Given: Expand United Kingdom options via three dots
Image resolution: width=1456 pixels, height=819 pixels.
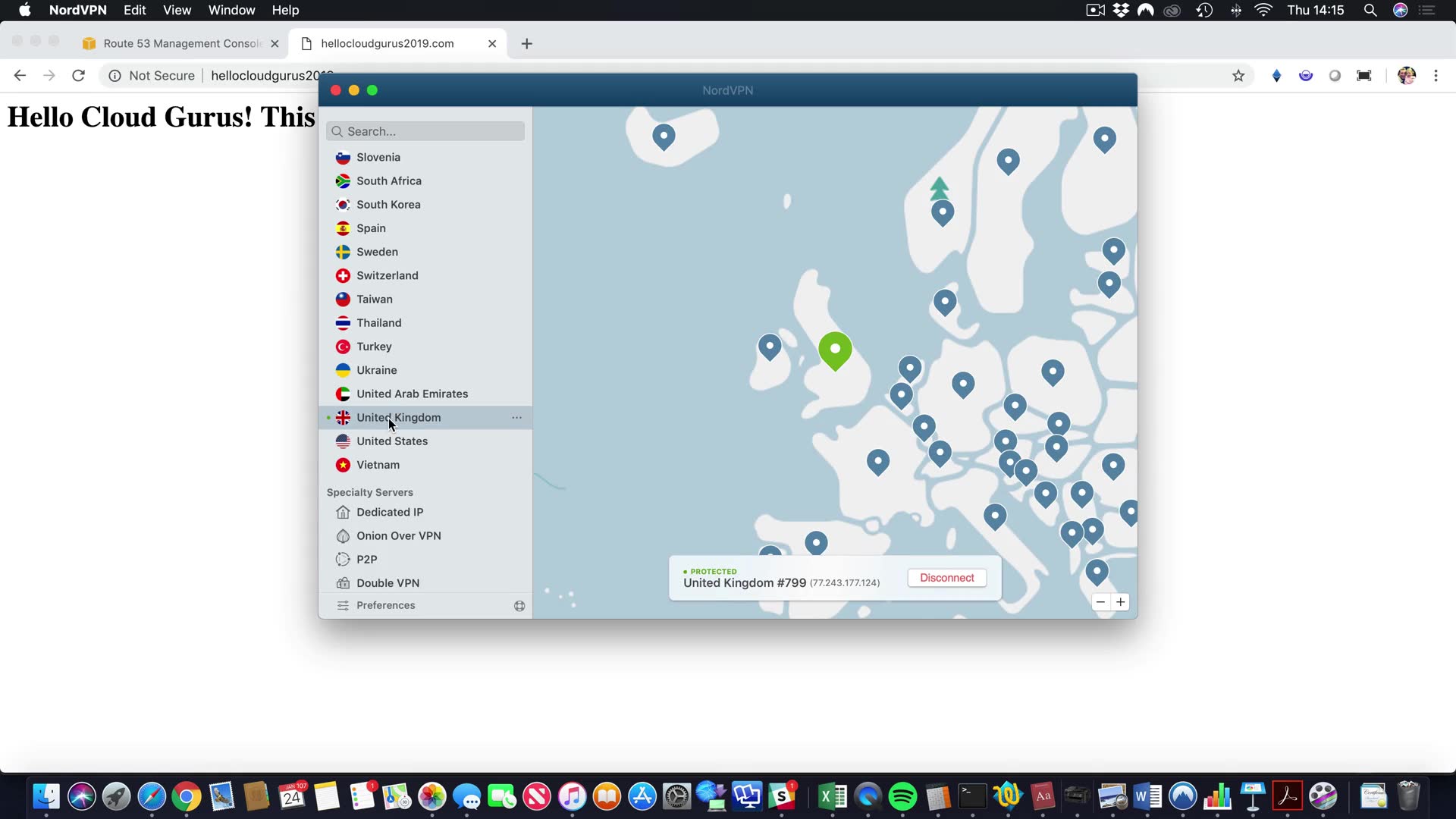Looking at the screenshot, I should 516,417.
